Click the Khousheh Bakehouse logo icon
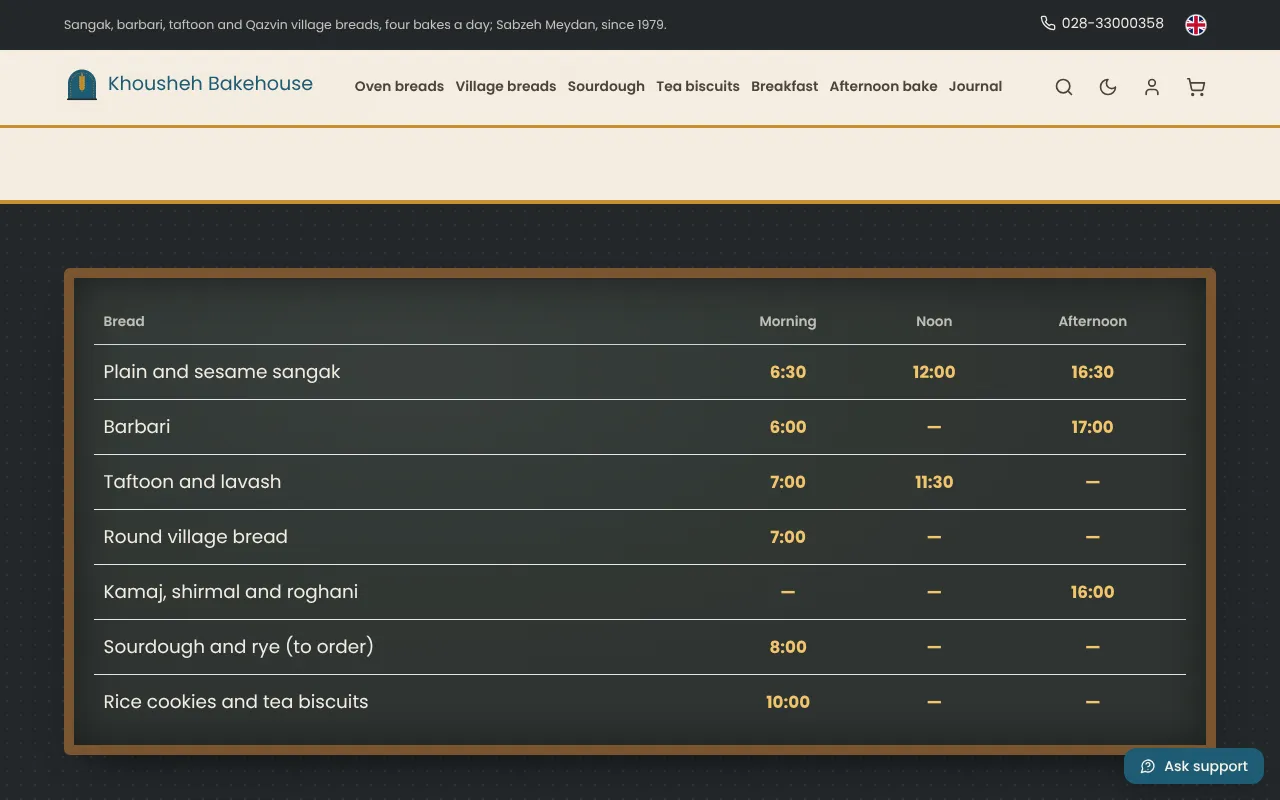This screenshot has width=1280, height=800. [82, 85]
